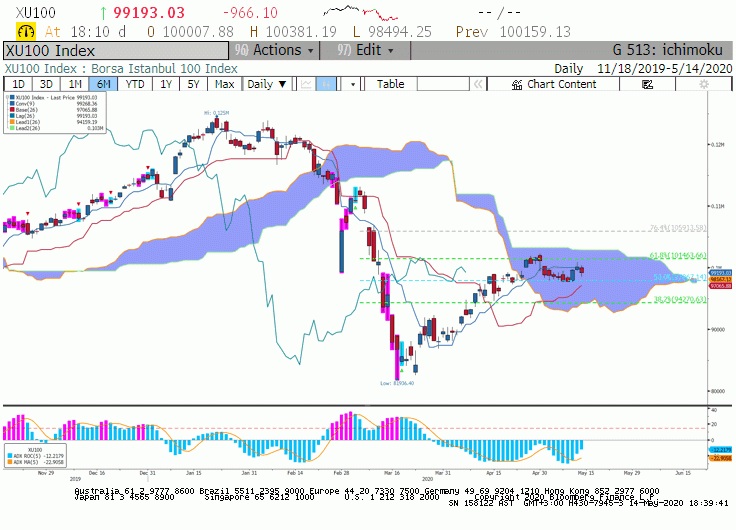Select the 5Y range tab
The width and height of the screenshot is (736, 530).
coord(193,84)
